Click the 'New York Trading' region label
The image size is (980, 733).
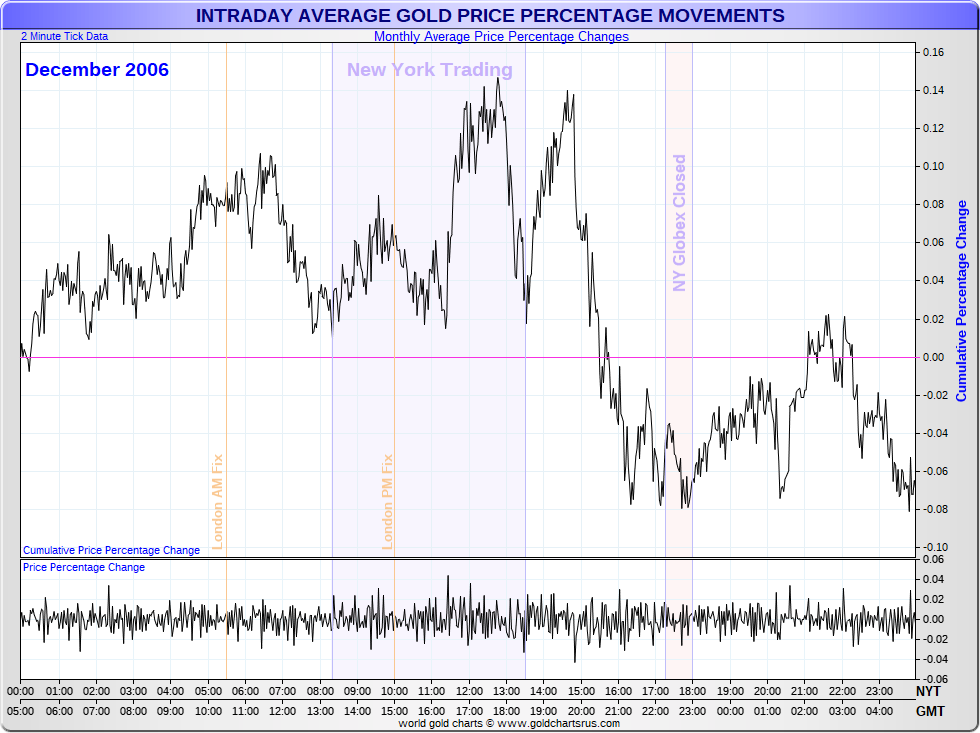point(430,69)
